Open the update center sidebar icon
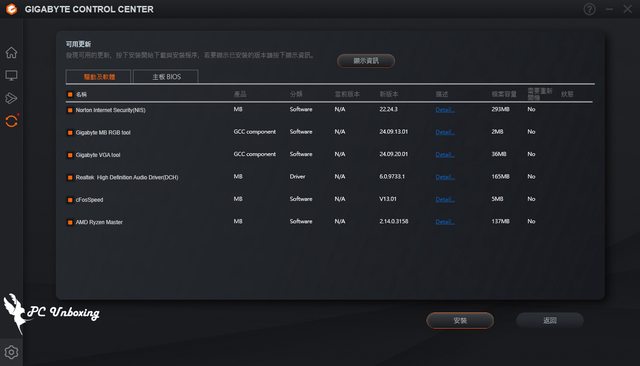Viewport: 640px width, 366px height. click(11, 121)
